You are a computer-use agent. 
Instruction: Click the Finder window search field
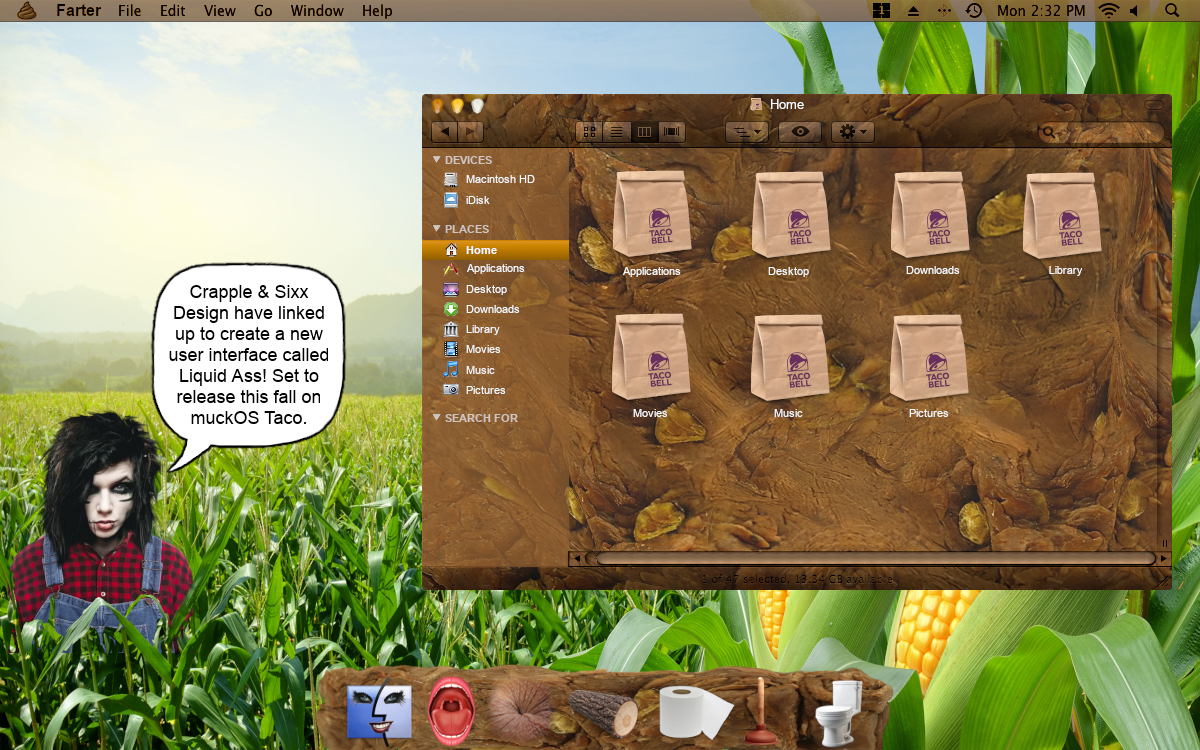pos(1104,132)
